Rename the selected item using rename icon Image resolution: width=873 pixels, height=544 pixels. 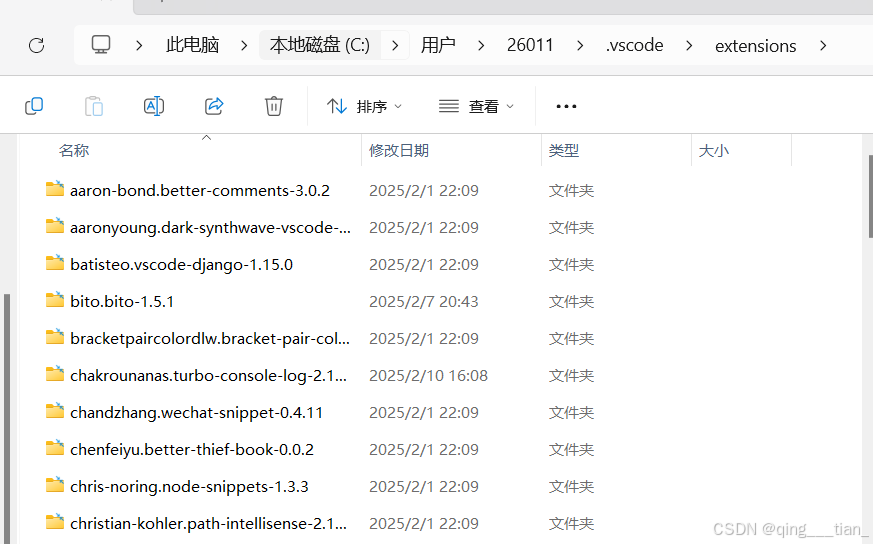pyautogui.click(x=154, y=106)
